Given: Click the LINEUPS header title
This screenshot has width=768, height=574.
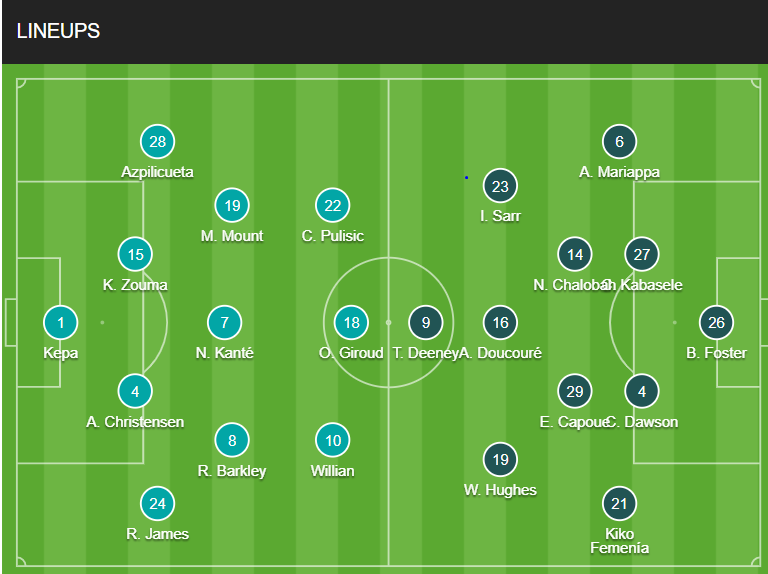Looking at the screenshot, I should pyautogui.click(x=58, y=31).
